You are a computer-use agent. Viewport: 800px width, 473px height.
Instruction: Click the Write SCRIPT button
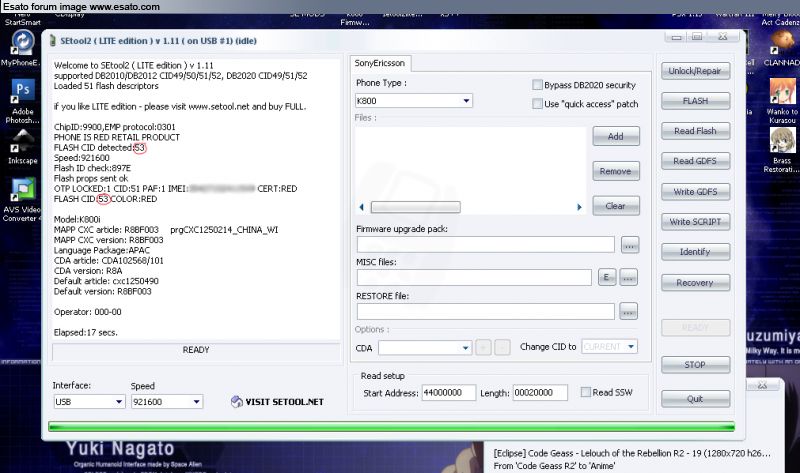695,222
